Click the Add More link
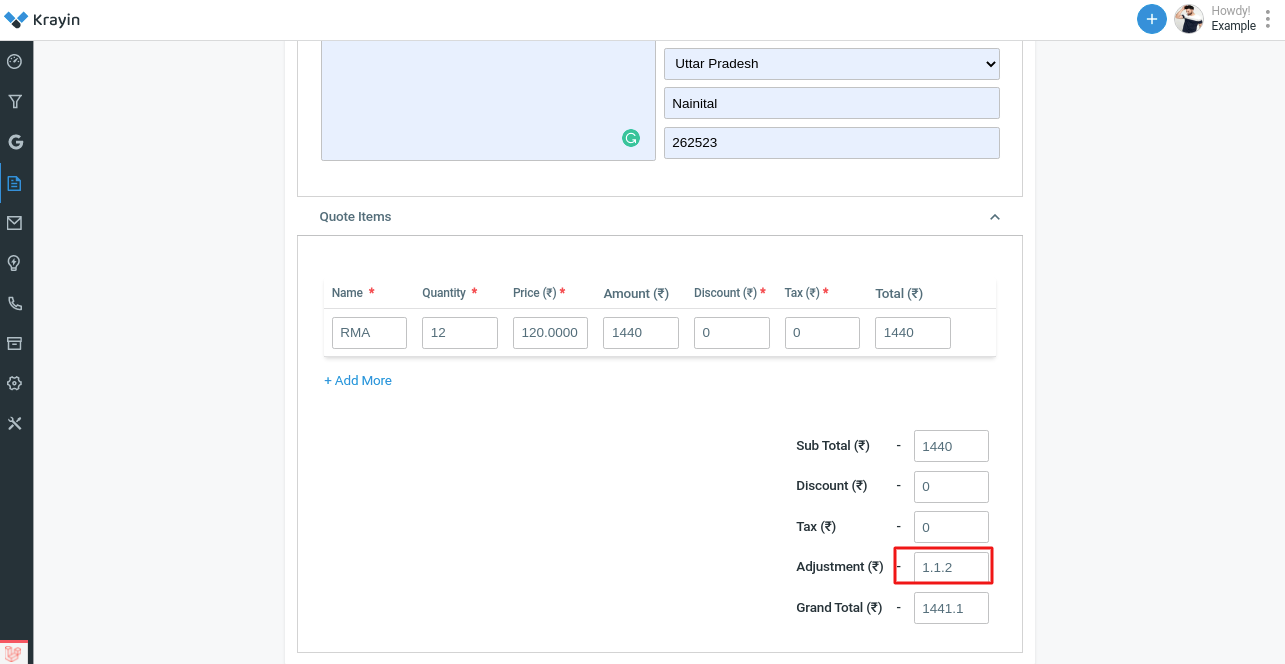This screenshot has height=664, width=1285. 357,380
